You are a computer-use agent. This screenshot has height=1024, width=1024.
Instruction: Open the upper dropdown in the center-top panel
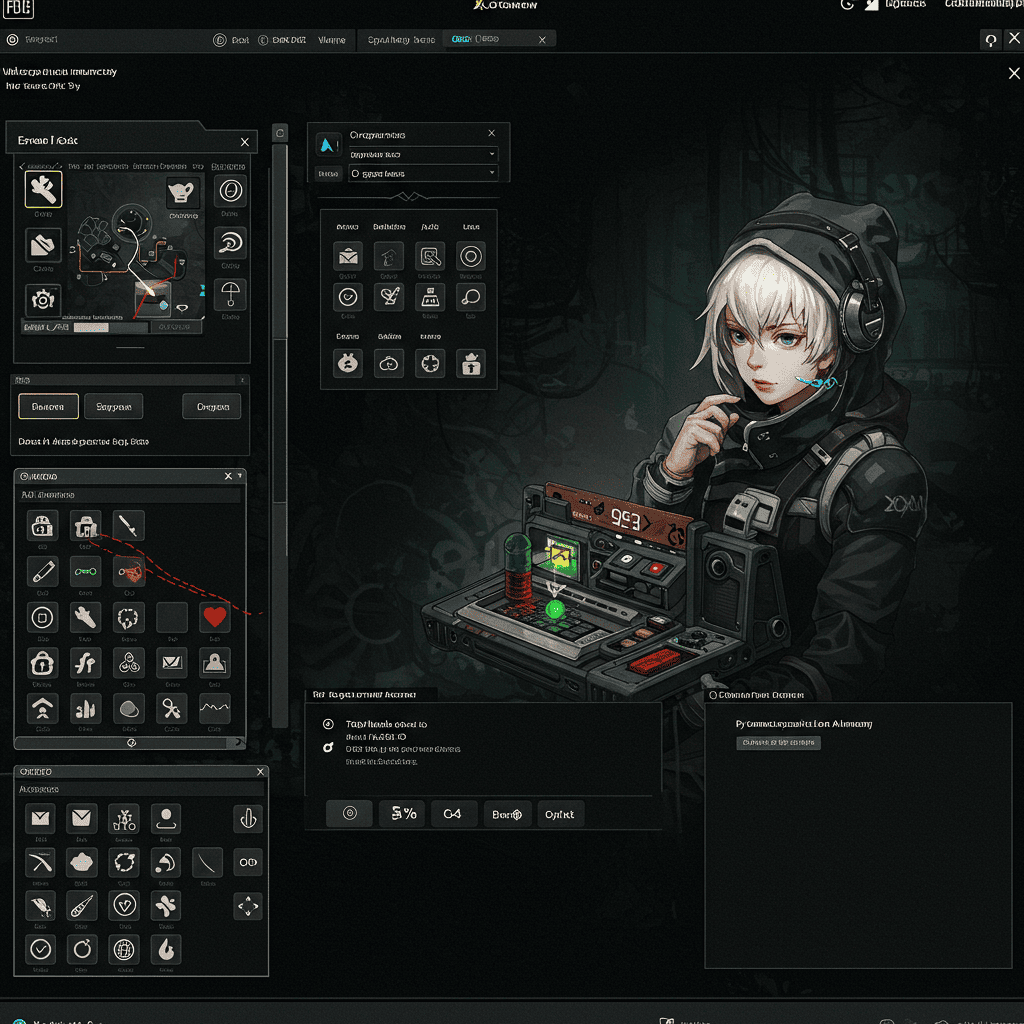pyautogui.click(x=422, y=155)
